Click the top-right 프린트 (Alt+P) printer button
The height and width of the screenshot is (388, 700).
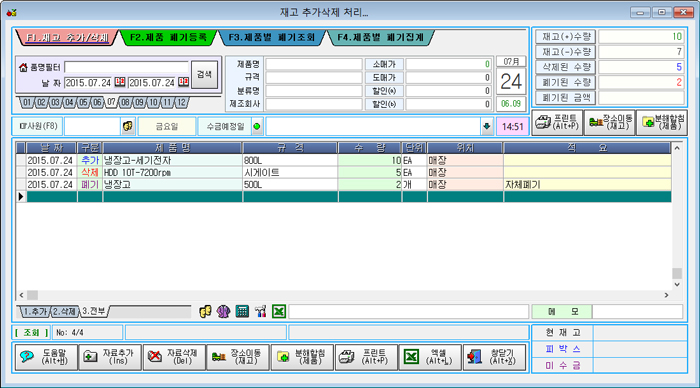(557, 122)
